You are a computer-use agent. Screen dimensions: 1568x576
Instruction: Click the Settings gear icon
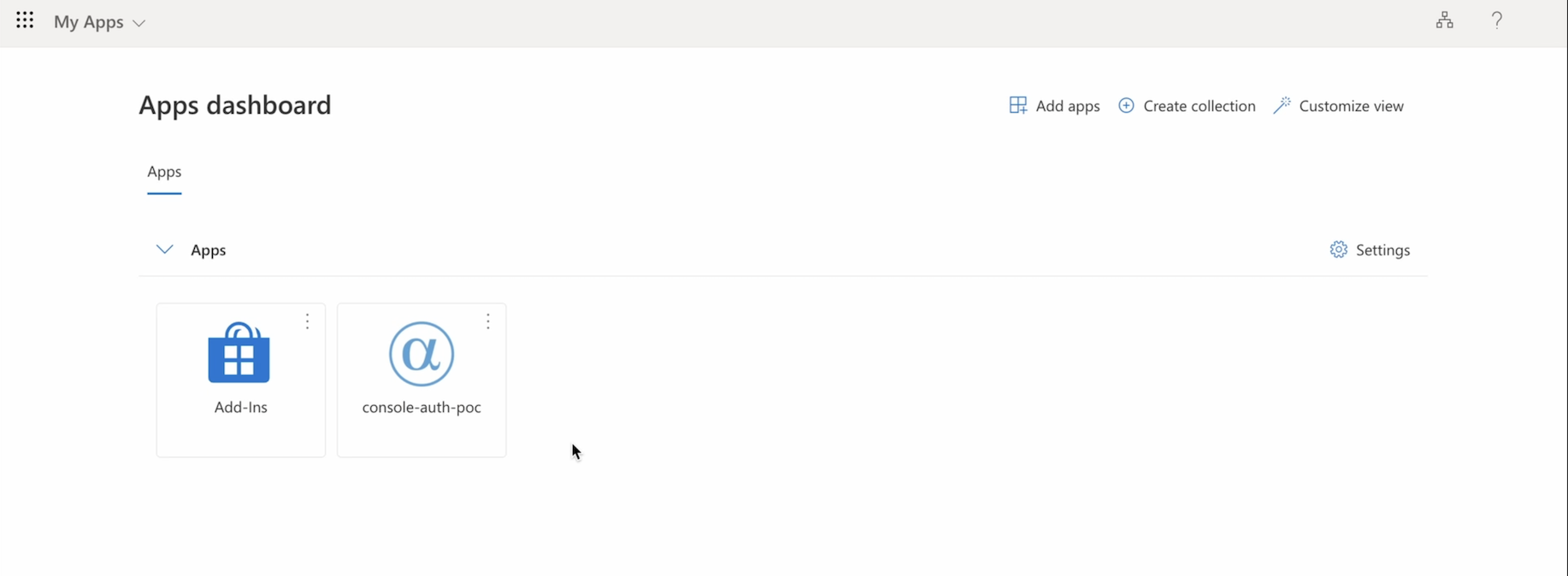pos(1338,250)
